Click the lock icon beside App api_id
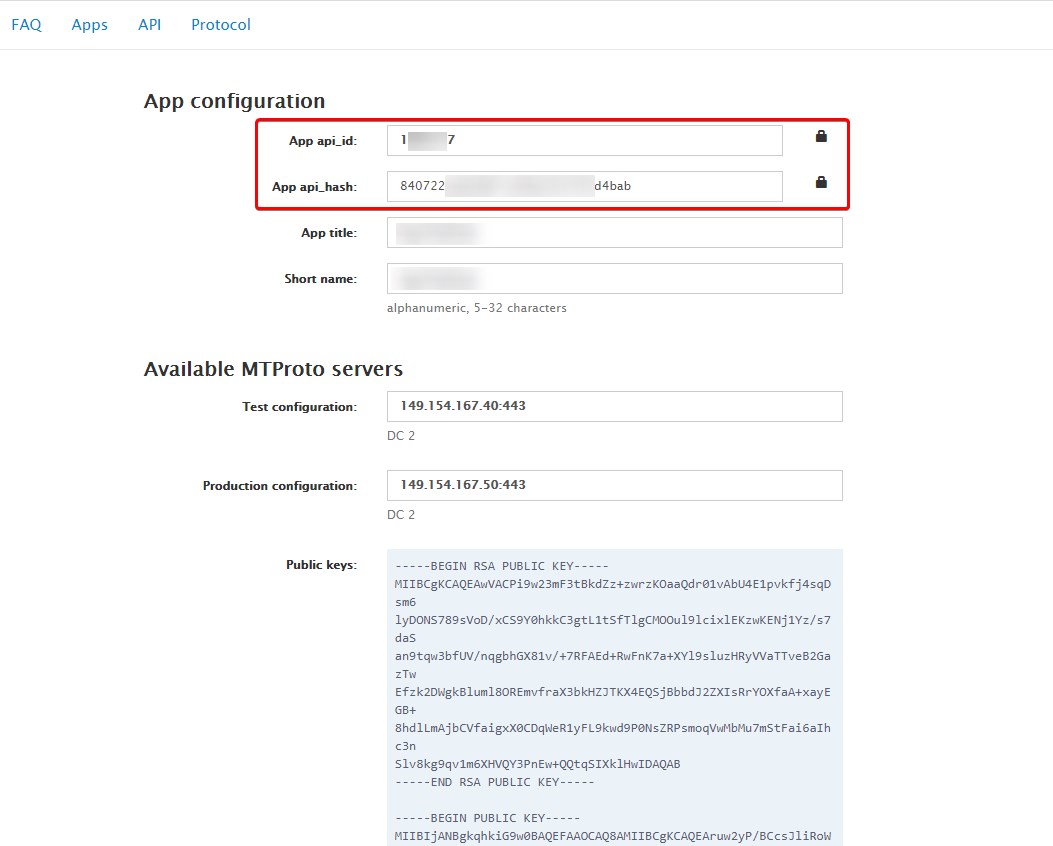This screenshot has height=846, width=1053. [x=821, y=137]
